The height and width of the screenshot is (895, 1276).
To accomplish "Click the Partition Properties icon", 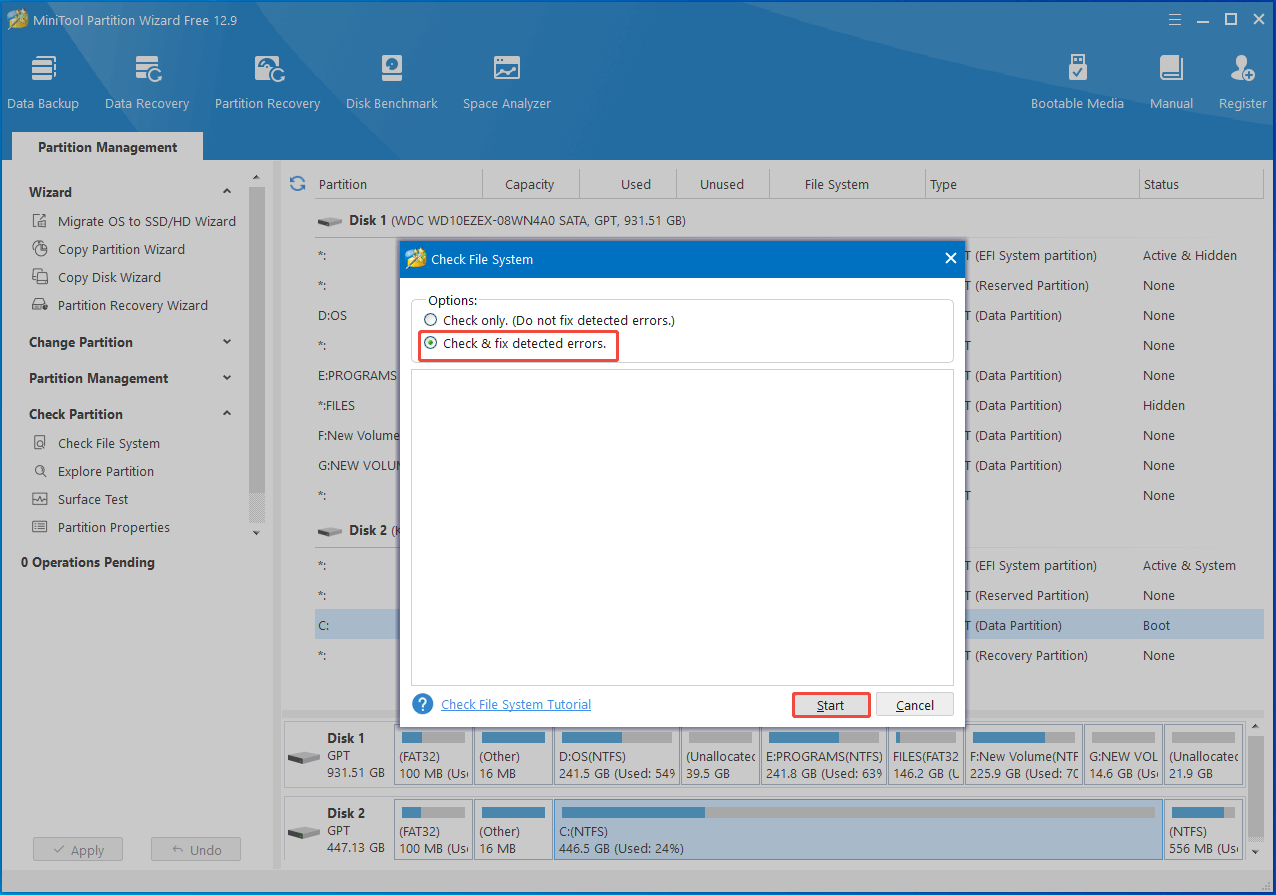I will point(40,527).
